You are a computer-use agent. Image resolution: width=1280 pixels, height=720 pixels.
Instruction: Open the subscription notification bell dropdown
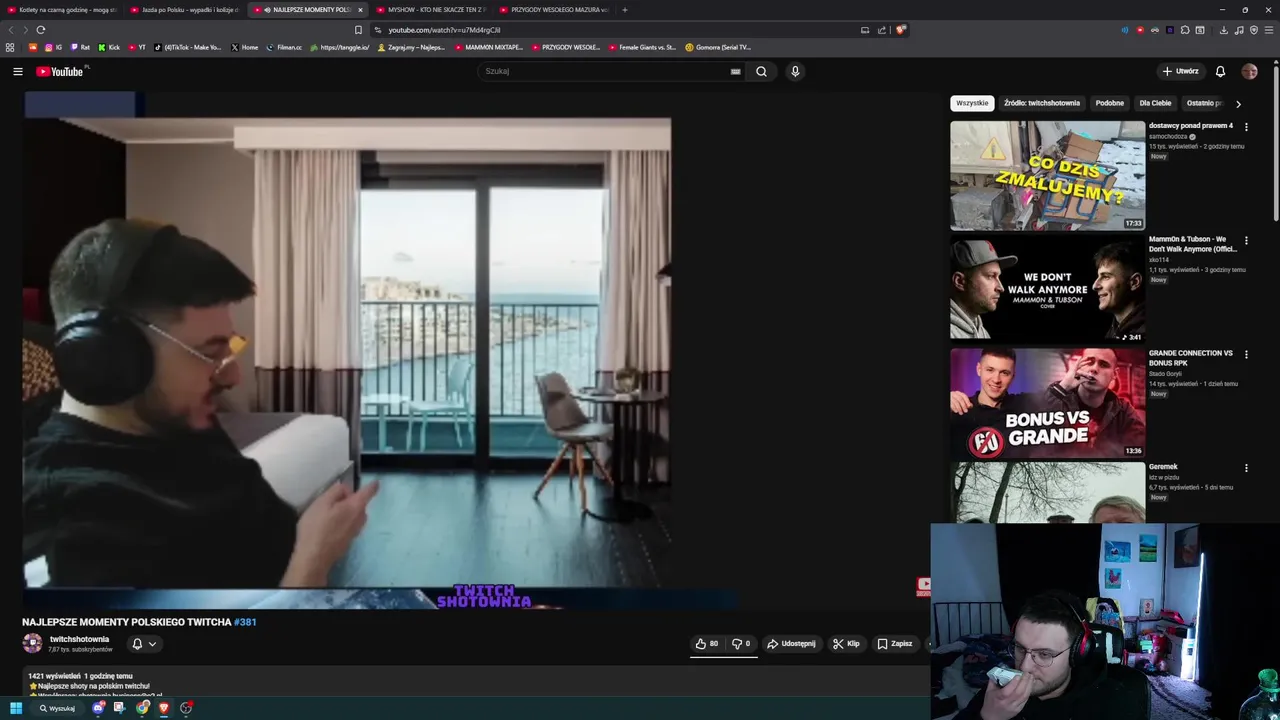[x=144, y=644]
